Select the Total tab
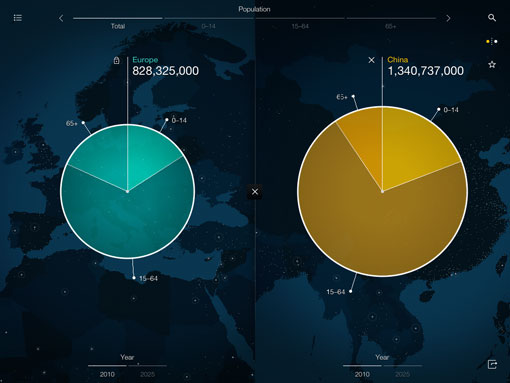 coord(118,26)
